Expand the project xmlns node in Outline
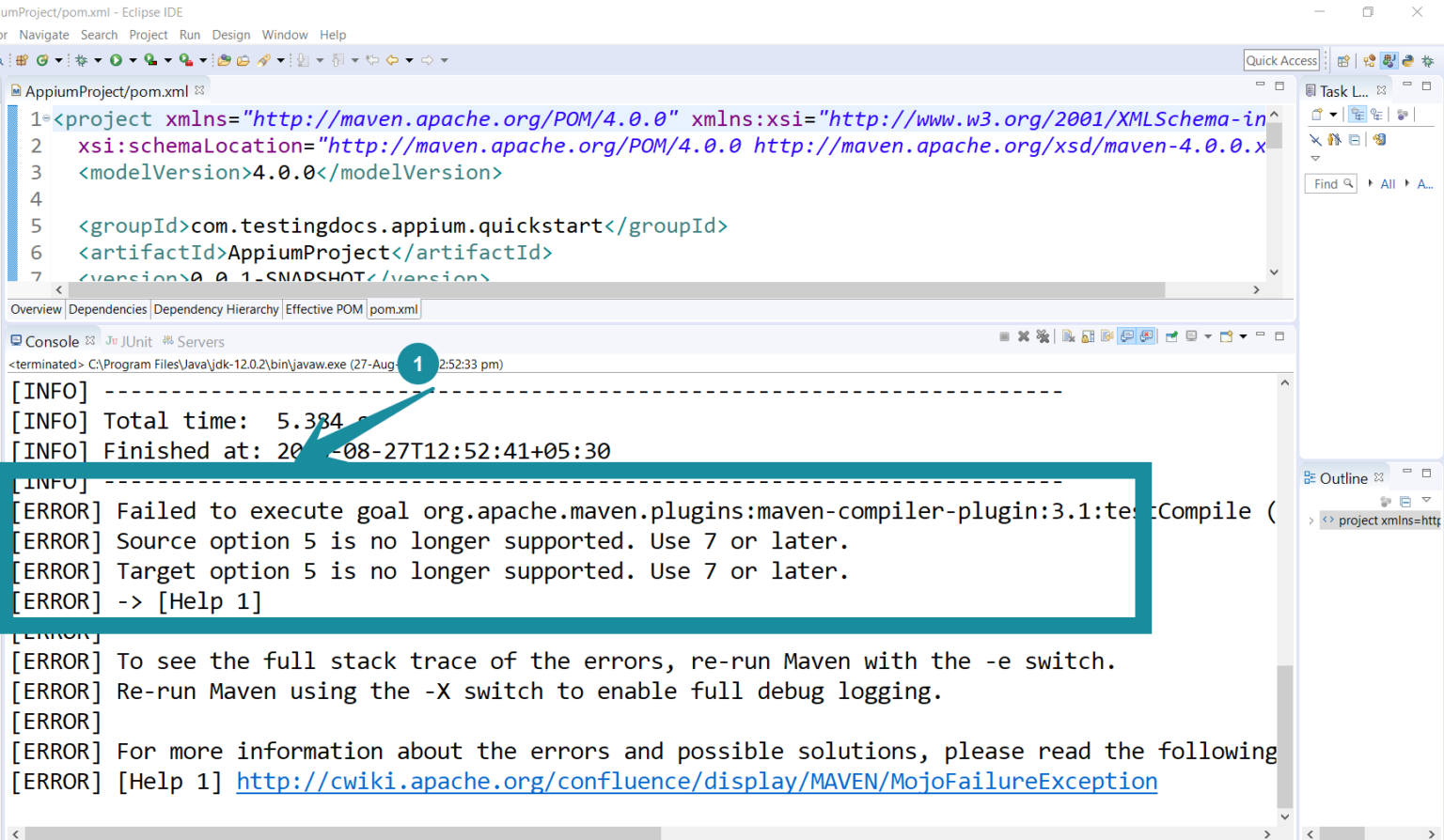This screenshot has width=1444, height=840. 1311,520
